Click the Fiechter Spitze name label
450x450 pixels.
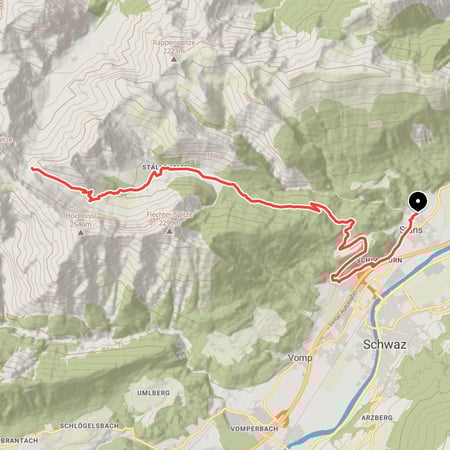click(x=170, y=215)
